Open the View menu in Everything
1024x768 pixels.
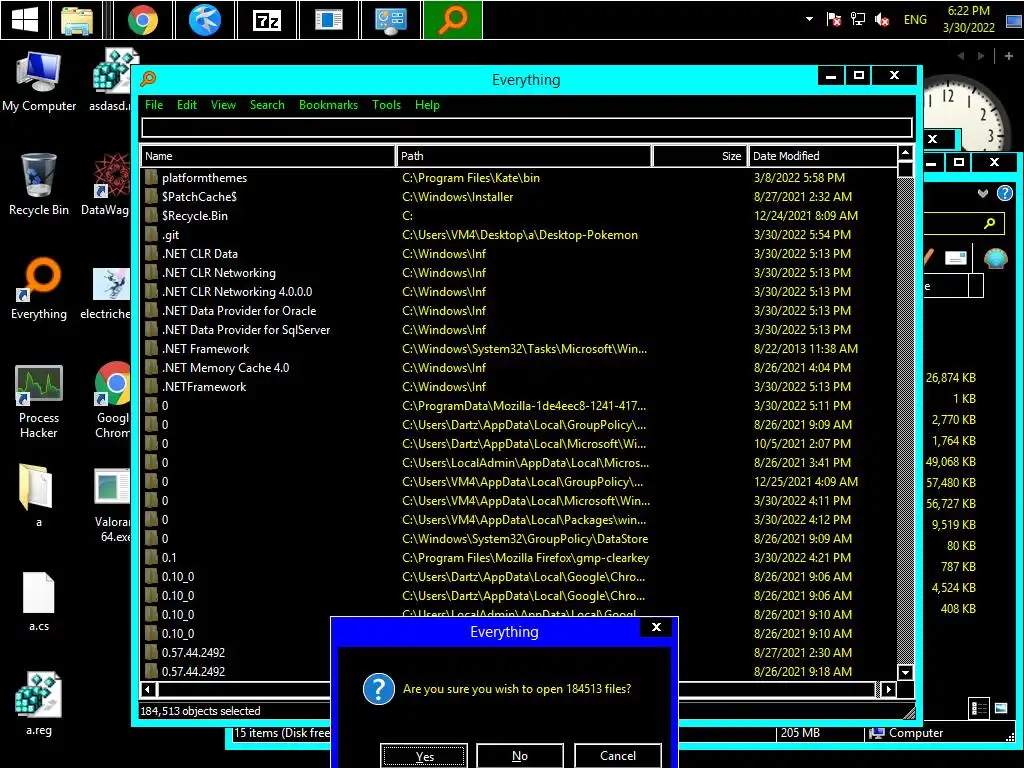point(223,105)
